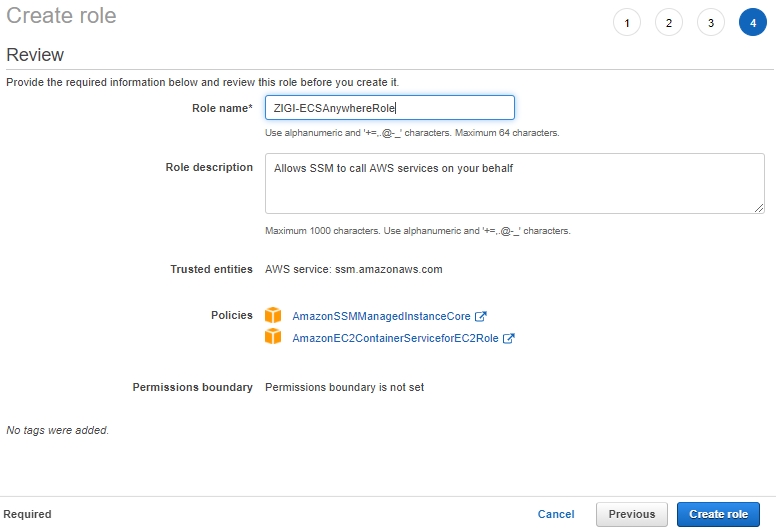The image size is (776, 529).
Task: Select 'Permissions boundary is not set' text
Action: [x=344, y=387]
